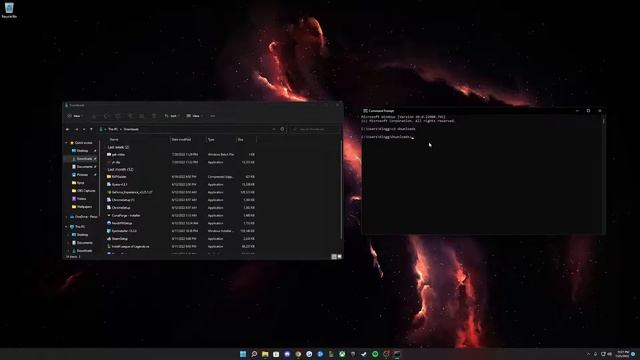The width and height of the screenshot is (640, 360).
Task: Click 'Downloads' in the address breadcrumb
Action: (131, 129)
